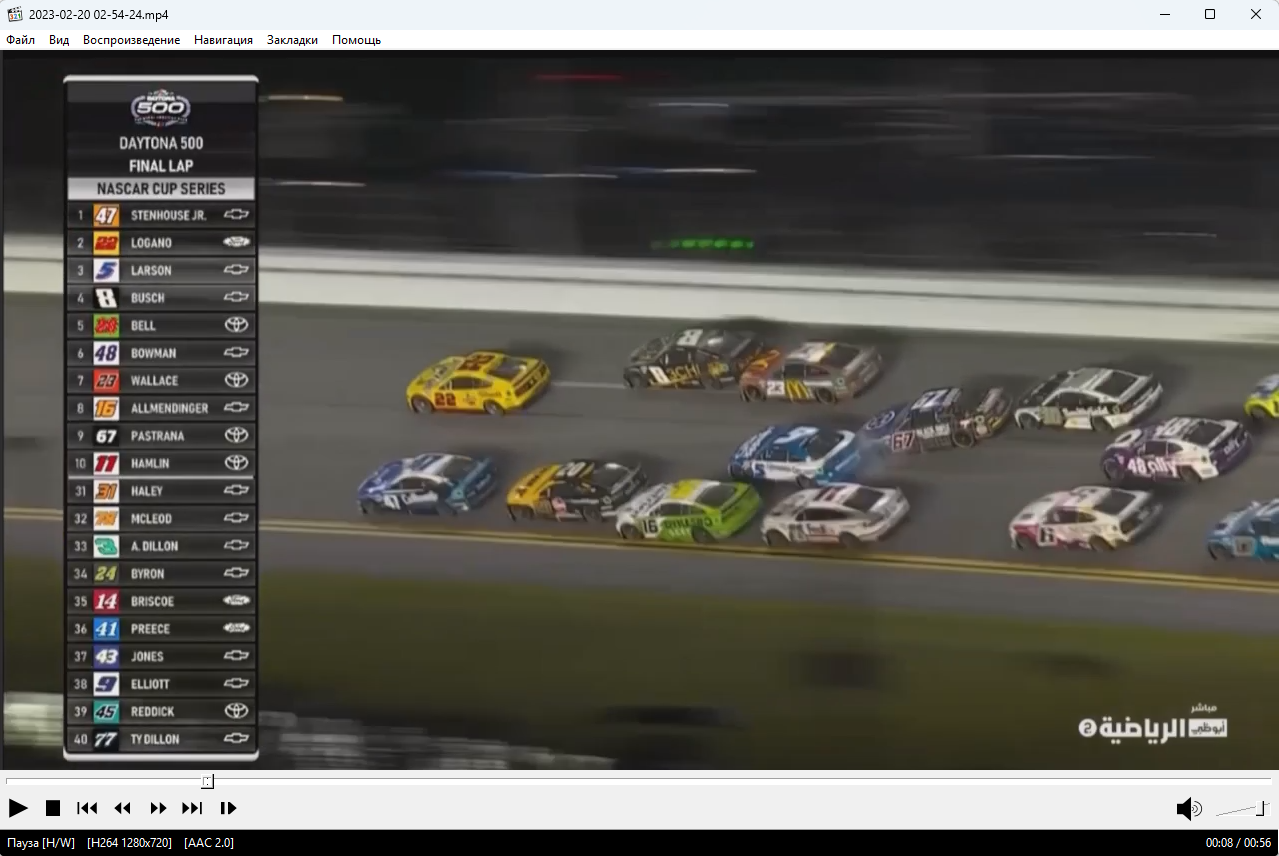The width and height of the screenshot is (1279, 856).
Task: Skip to the next file
Action: (192, 808)
